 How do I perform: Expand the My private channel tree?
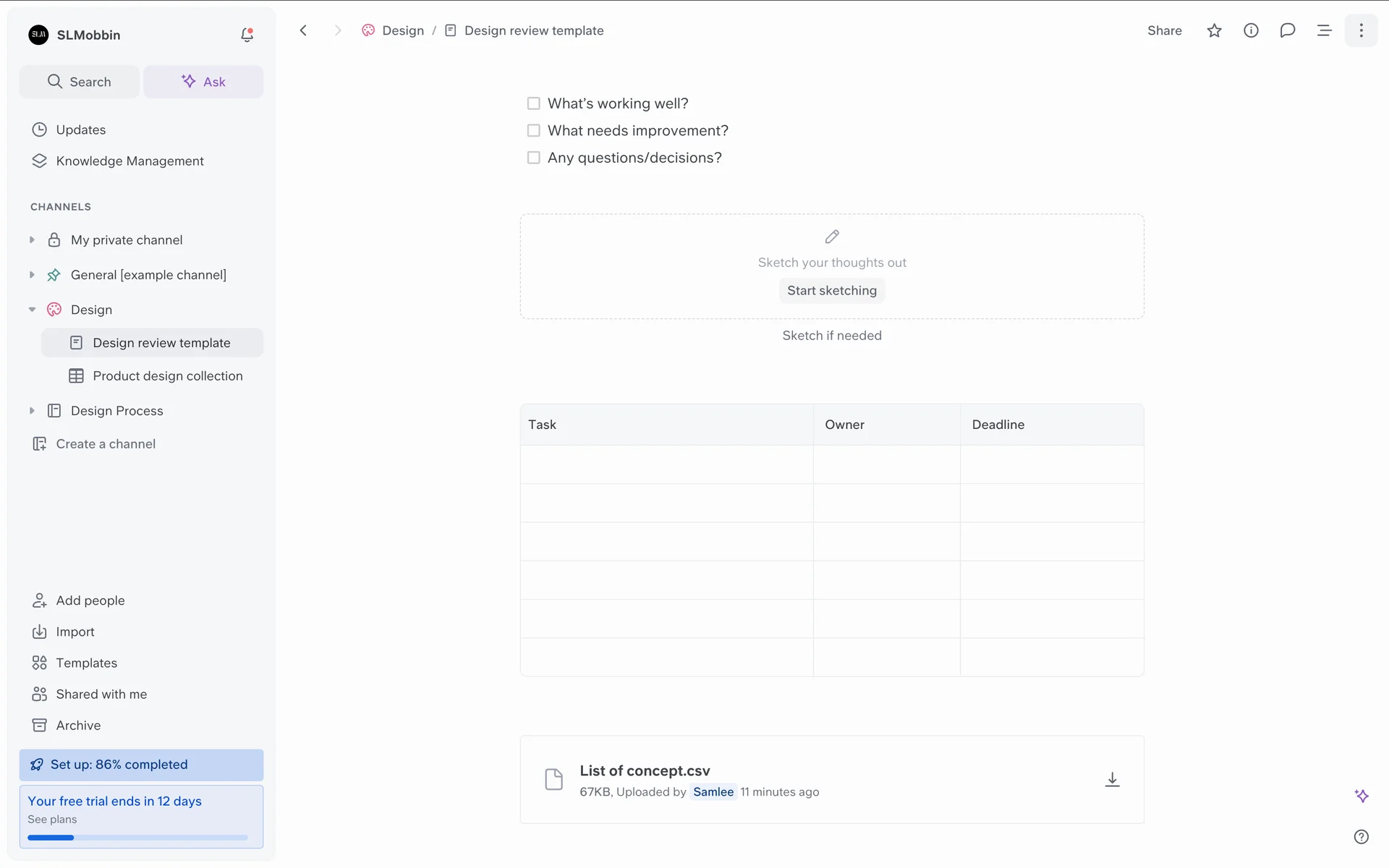32,240
